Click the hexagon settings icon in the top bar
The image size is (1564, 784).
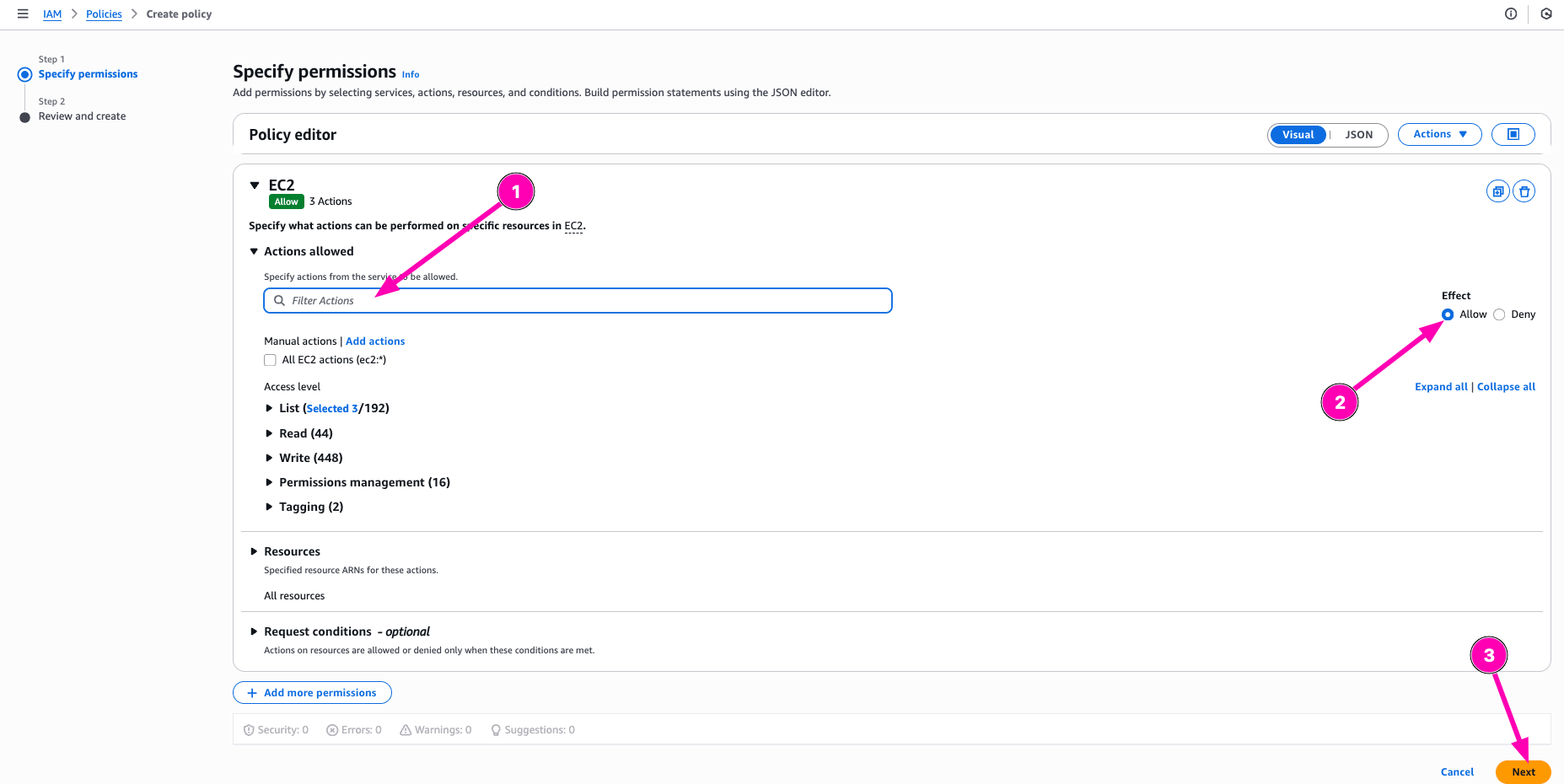pyautogui.click(x=1546, y=13)
